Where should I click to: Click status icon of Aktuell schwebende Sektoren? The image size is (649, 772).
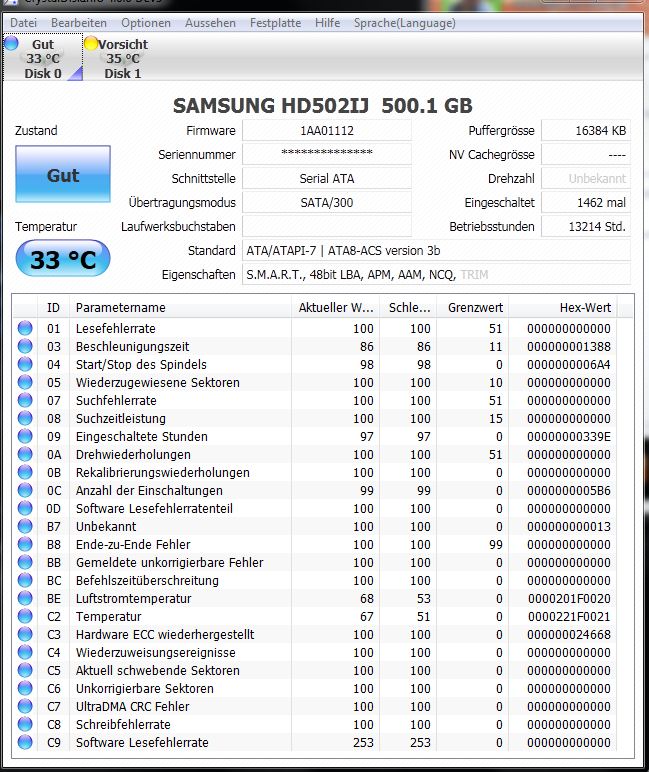coord(25,670)
